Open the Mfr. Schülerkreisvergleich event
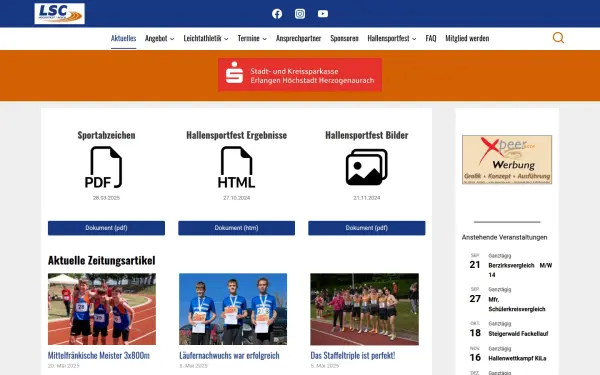This screenshot has width=600, height=375. coord(517,304)
